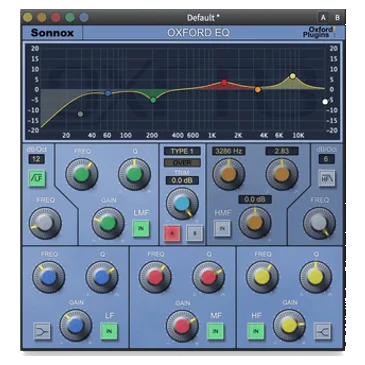Click the red circle in title bar
365x365 pixels.
coord(56,17)
